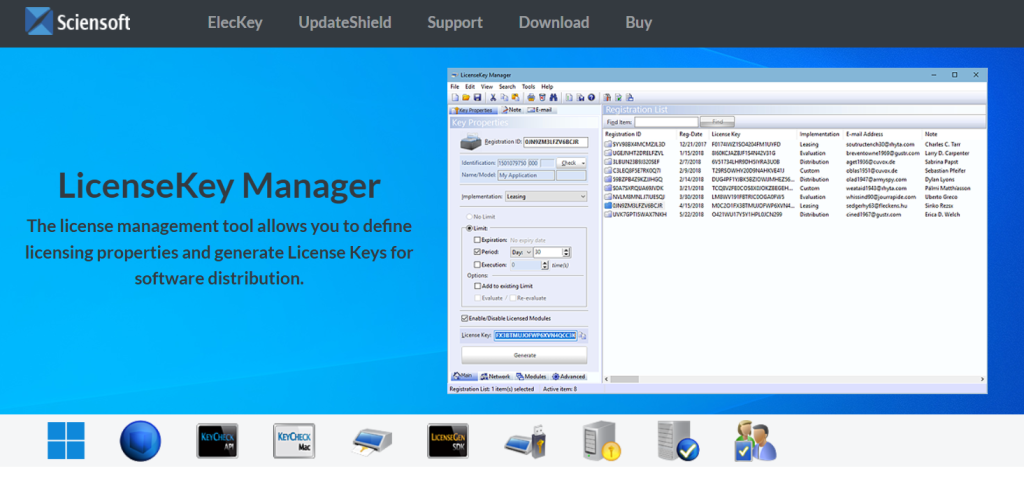Viewport: 1024px width, 478px height.
Task: Switch to the Modules bottom tab
Action: pyautogui.click(x=531, y=377)
